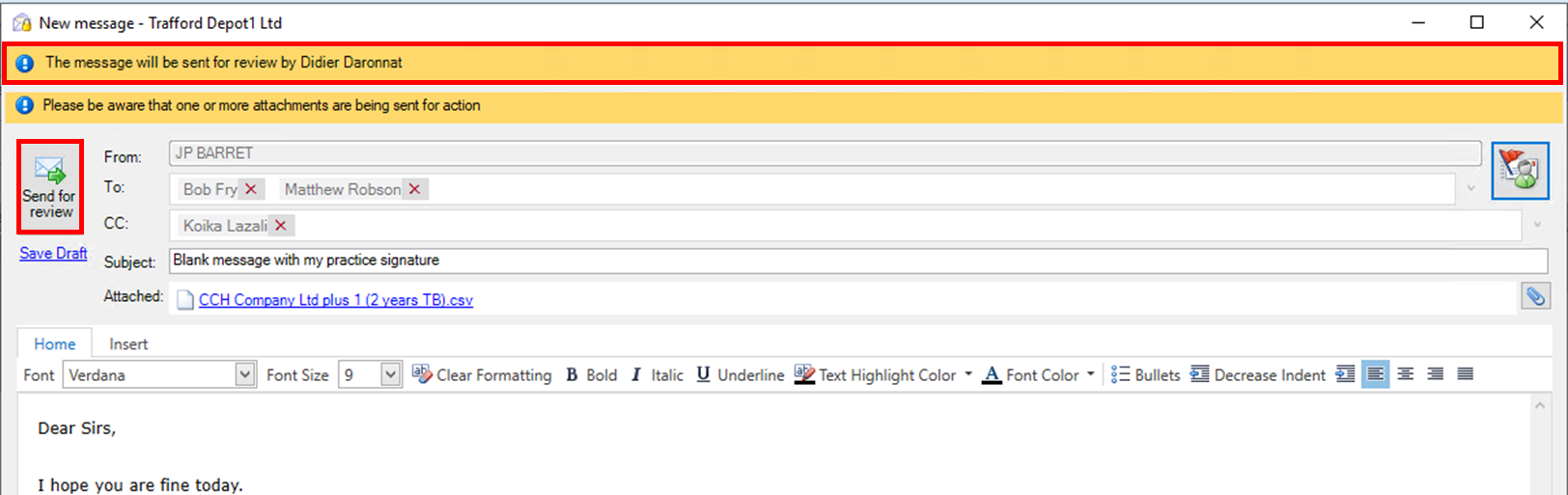Click the review info icon in top banner

point(25,63)
